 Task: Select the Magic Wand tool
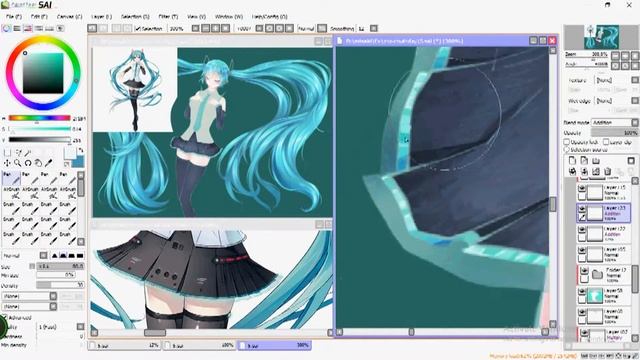point(28,153)
